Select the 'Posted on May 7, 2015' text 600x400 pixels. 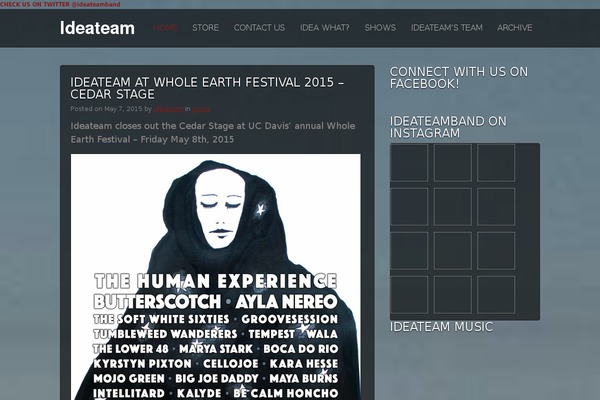pyautogui.click(x=106, y=109)
